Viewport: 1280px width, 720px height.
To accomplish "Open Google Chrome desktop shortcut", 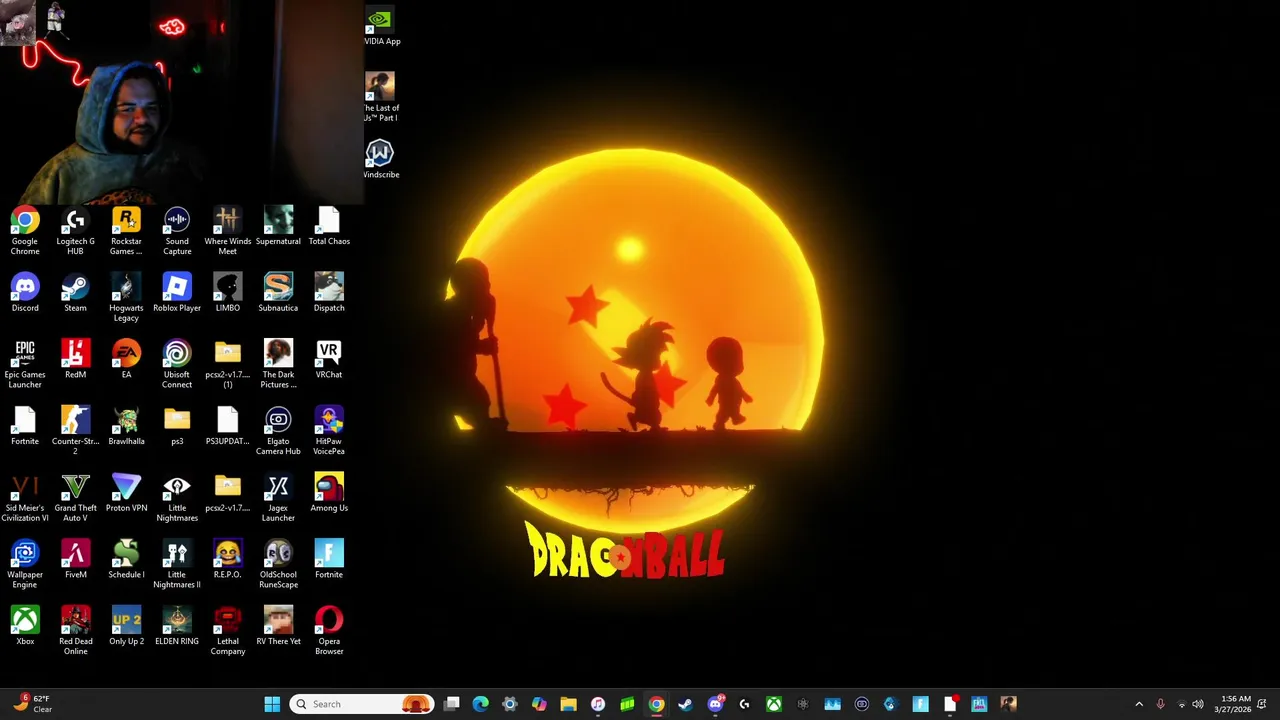I will coord(25,231).
